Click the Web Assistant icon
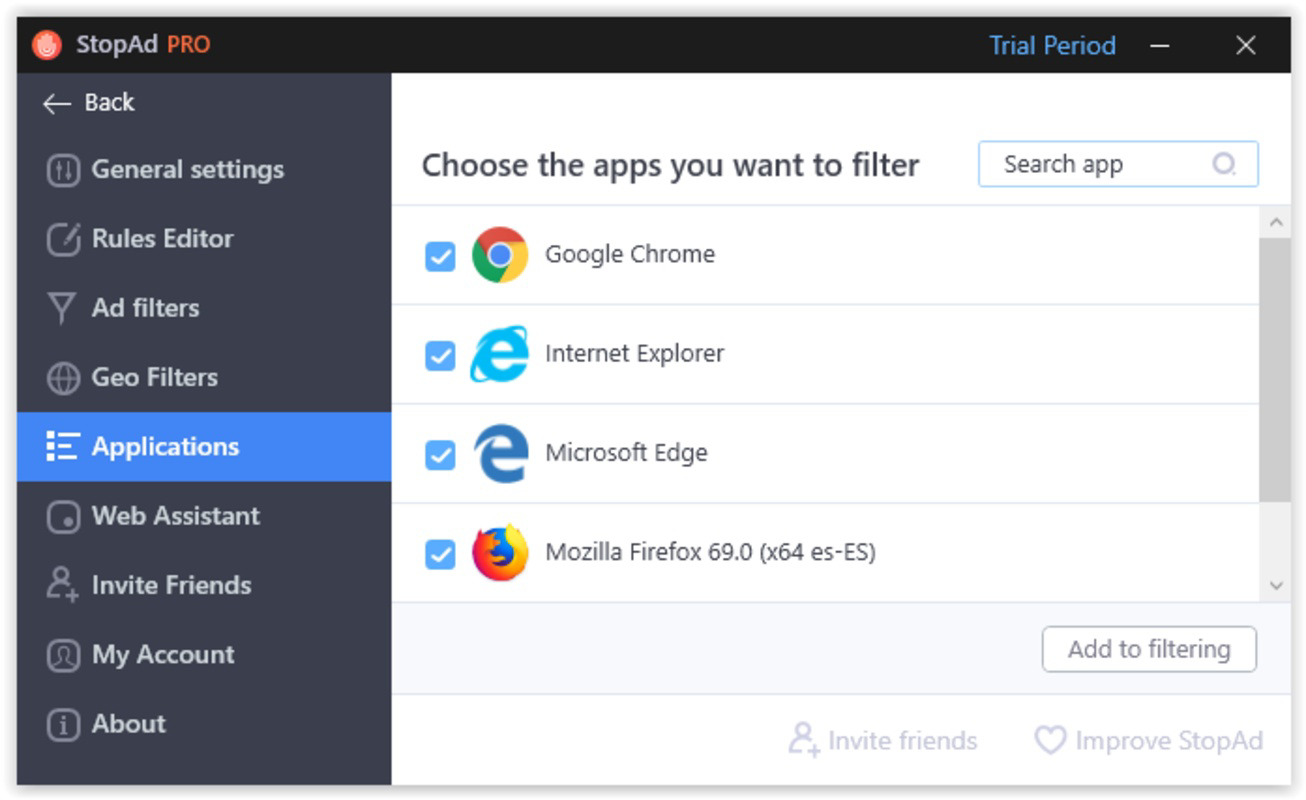The height and width of the screenshot is (800, 1306). tap(63, 517)
